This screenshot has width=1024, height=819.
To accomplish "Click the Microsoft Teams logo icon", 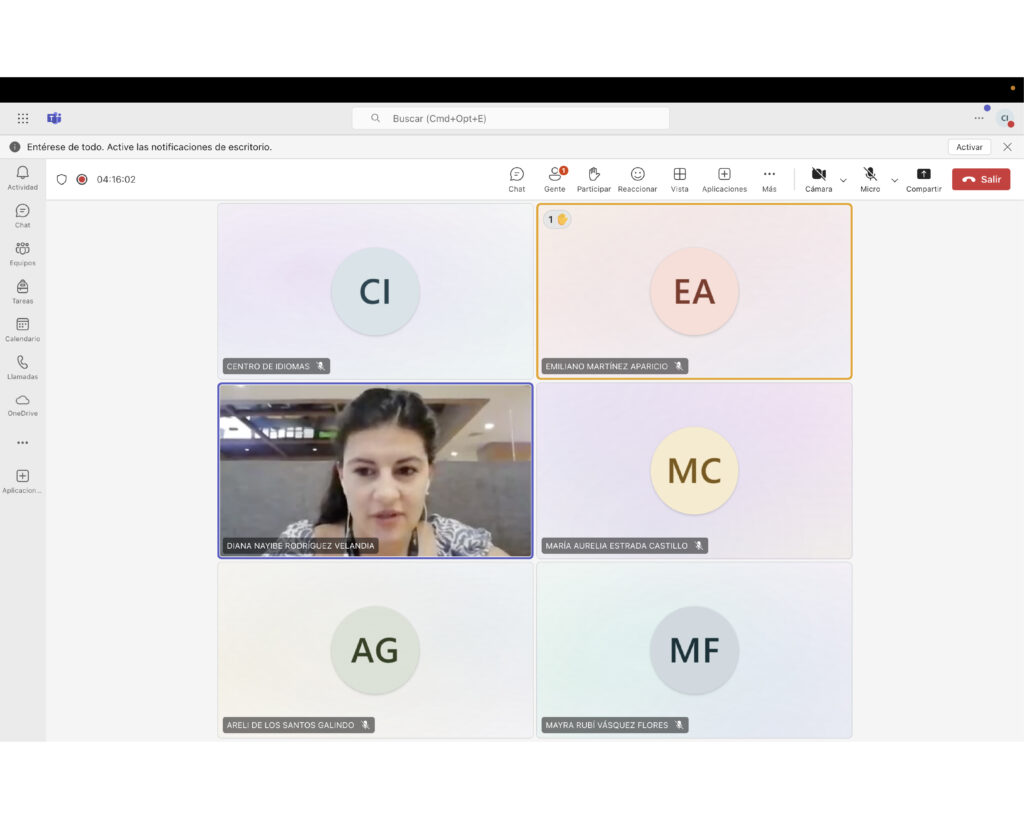I will click(x=54, y=118).
